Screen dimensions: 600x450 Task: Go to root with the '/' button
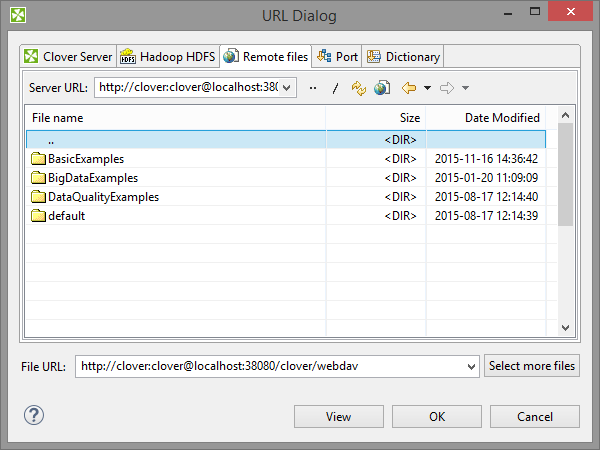coord(335,88)
